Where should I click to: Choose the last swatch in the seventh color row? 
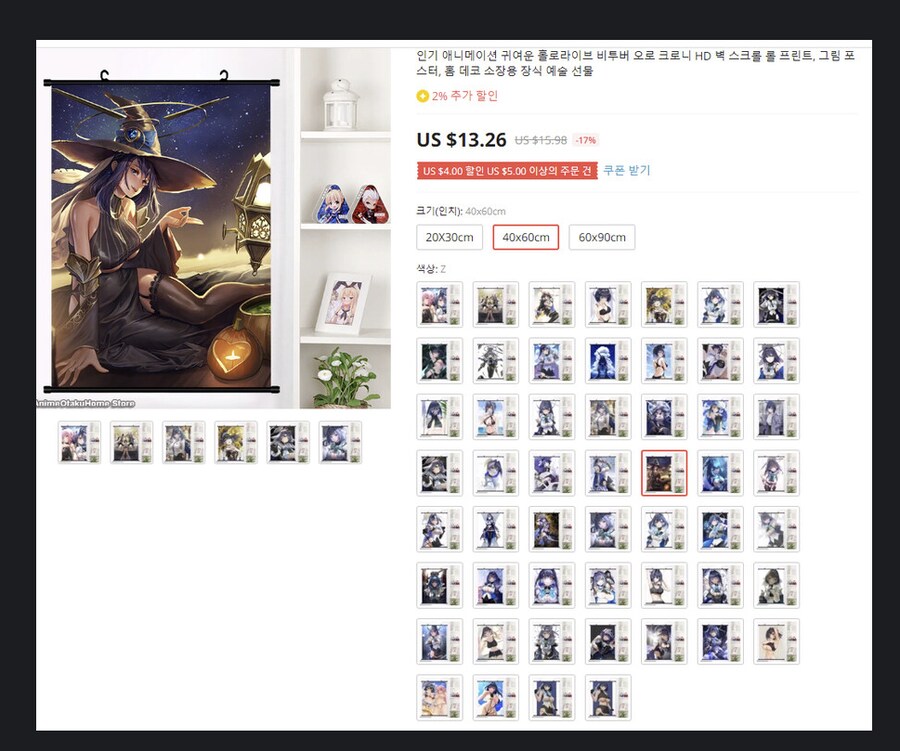pyautogui.click(x=777, y=642)
